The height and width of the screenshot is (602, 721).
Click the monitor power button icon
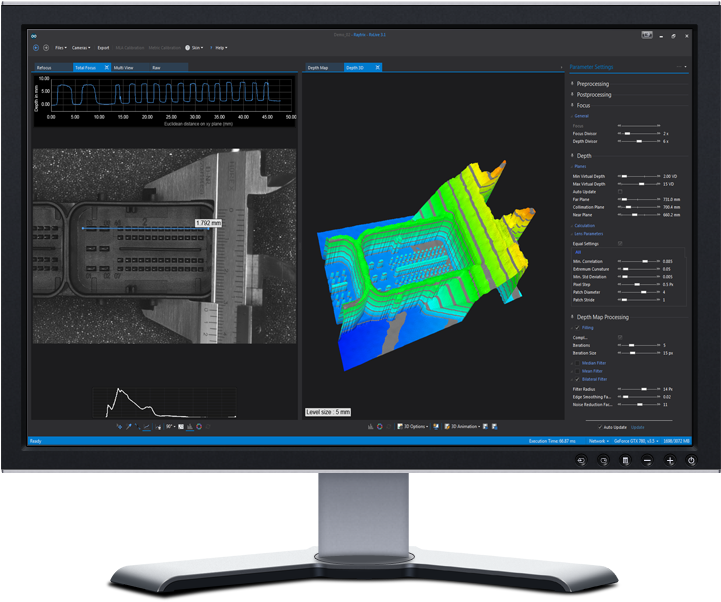click(x=691, y=461)
